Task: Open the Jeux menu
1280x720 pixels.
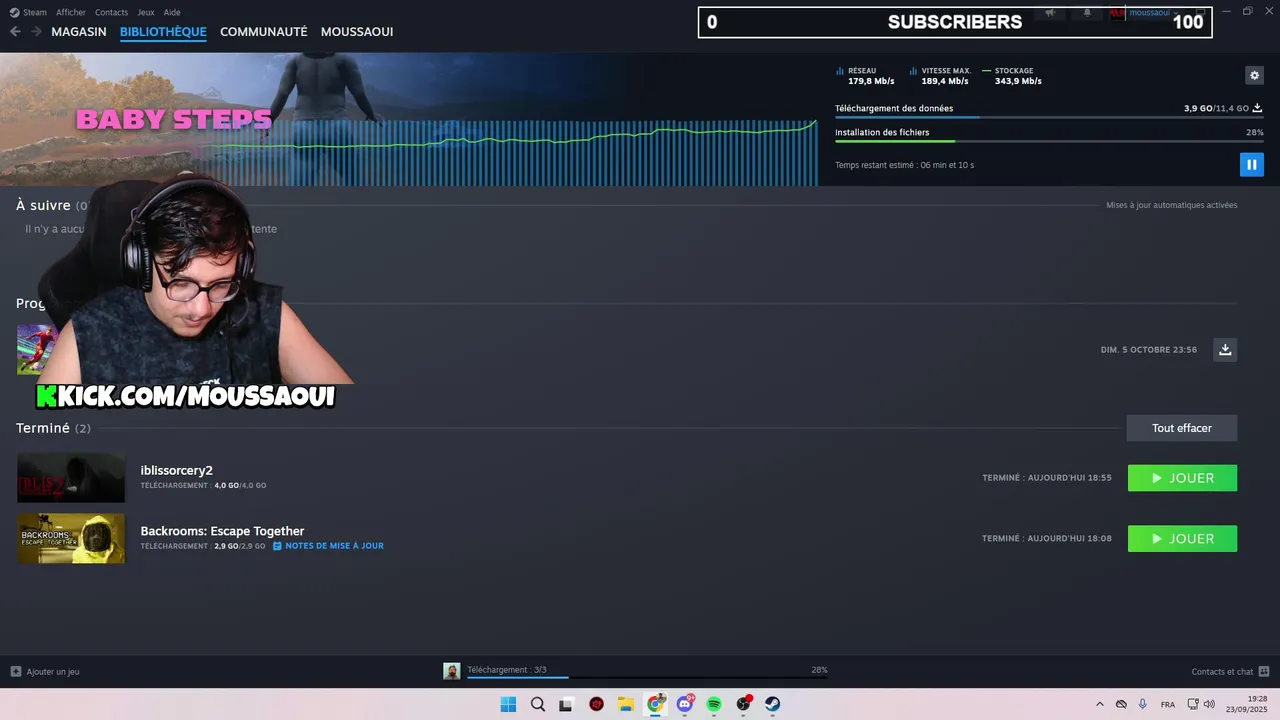Action: pos(146,12)
